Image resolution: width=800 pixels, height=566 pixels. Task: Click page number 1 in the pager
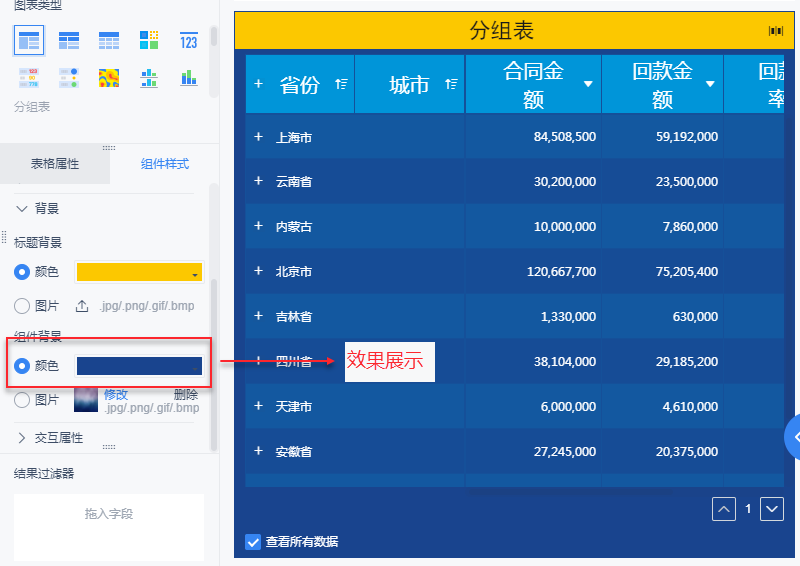748,509
